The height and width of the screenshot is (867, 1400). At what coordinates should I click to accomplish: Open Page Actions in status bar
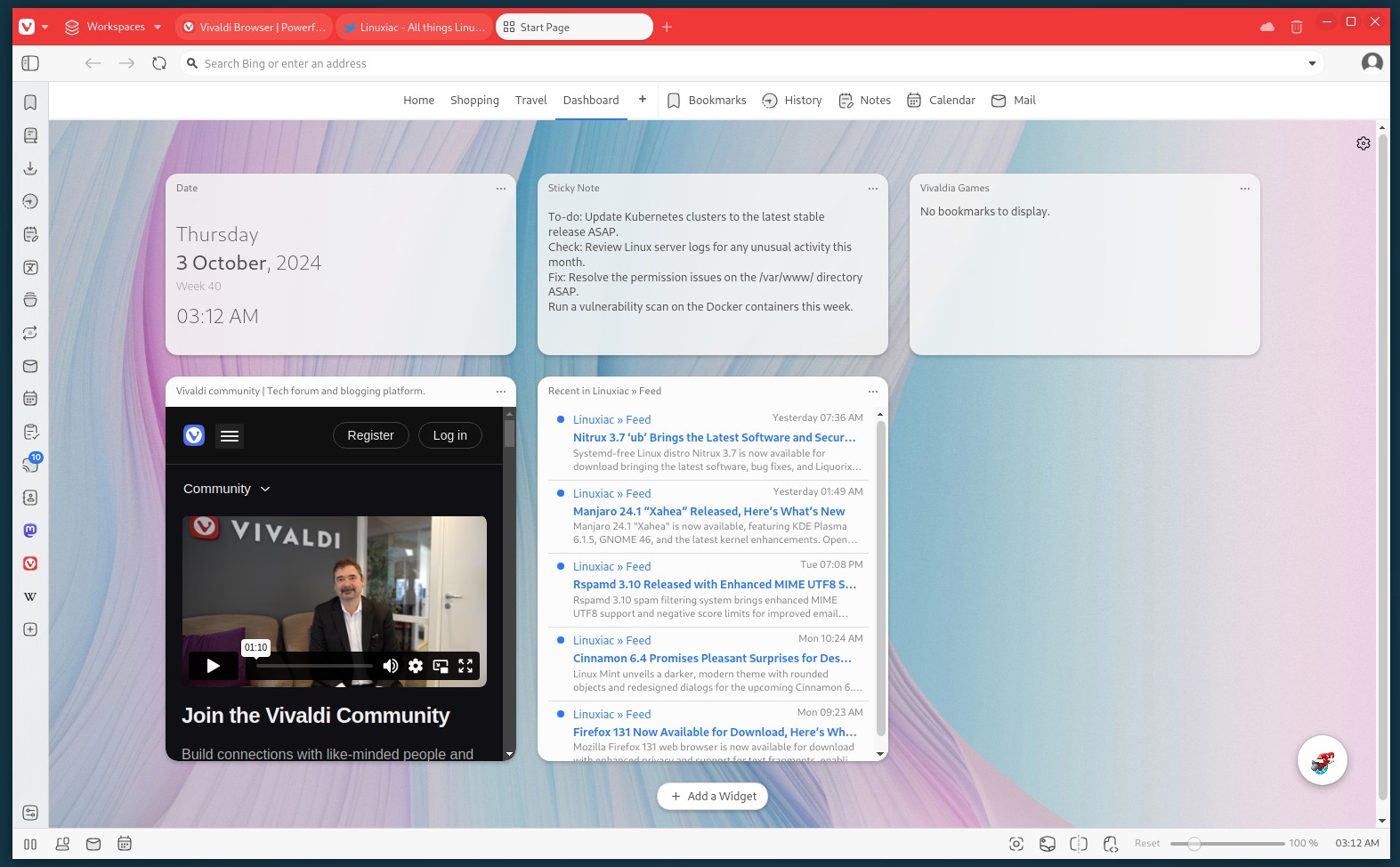coord(1110,844)
